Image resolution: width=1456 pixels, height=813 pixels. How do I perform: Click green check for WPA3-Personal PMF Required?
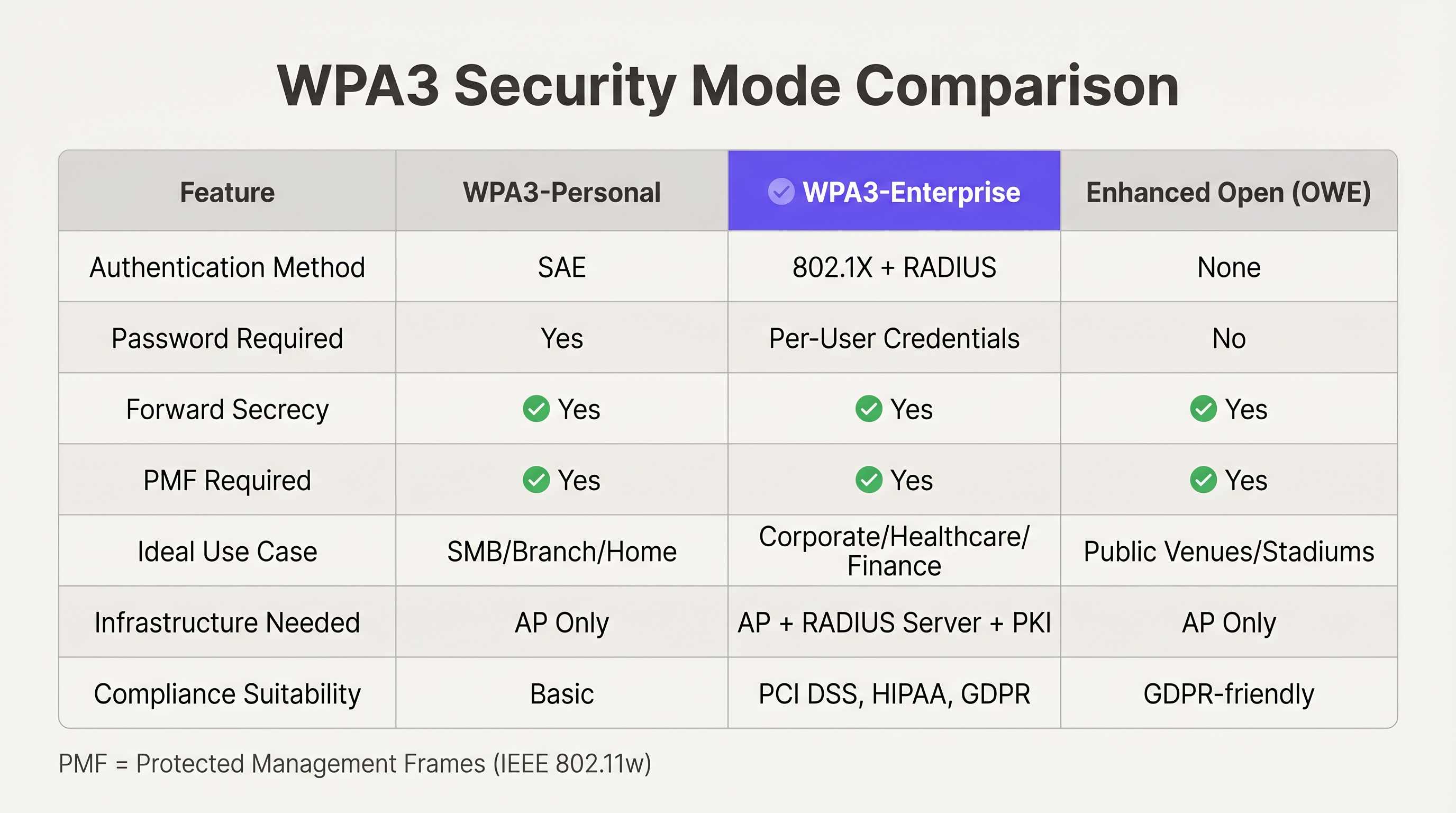536,480
